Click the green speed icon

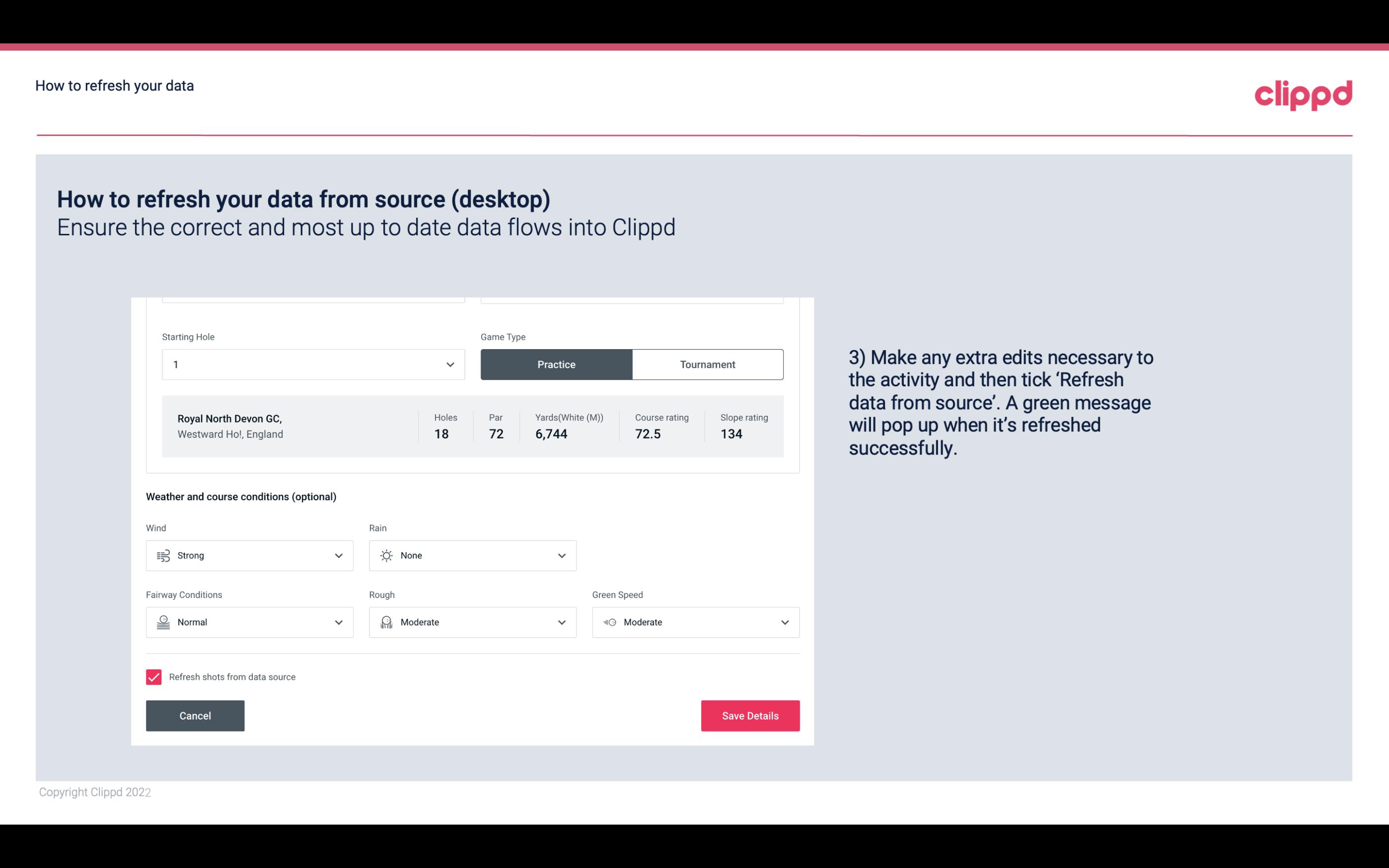click(609, 622)
